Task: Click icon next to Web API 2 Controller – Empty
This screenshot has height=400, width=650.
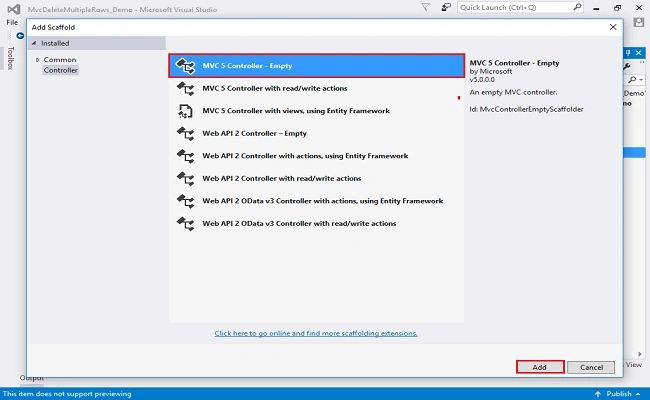Action: pyautogui.click(x=185, y=133)
